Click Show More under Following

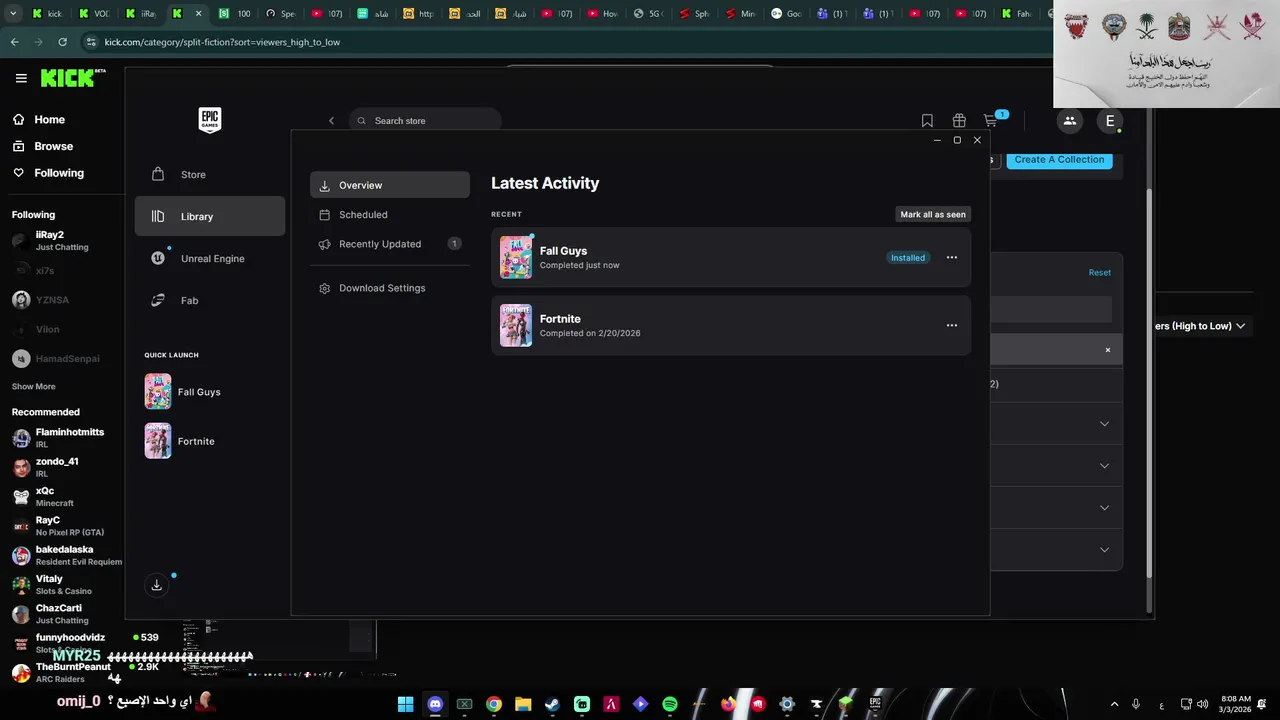pyautogui.click(x=33, y=386)
